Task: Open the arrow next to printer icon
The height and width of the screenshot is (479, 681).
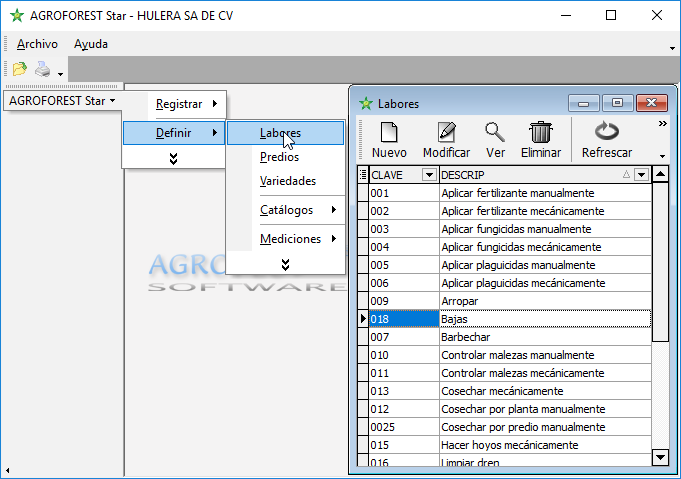Action: click(x=60, y=74)
